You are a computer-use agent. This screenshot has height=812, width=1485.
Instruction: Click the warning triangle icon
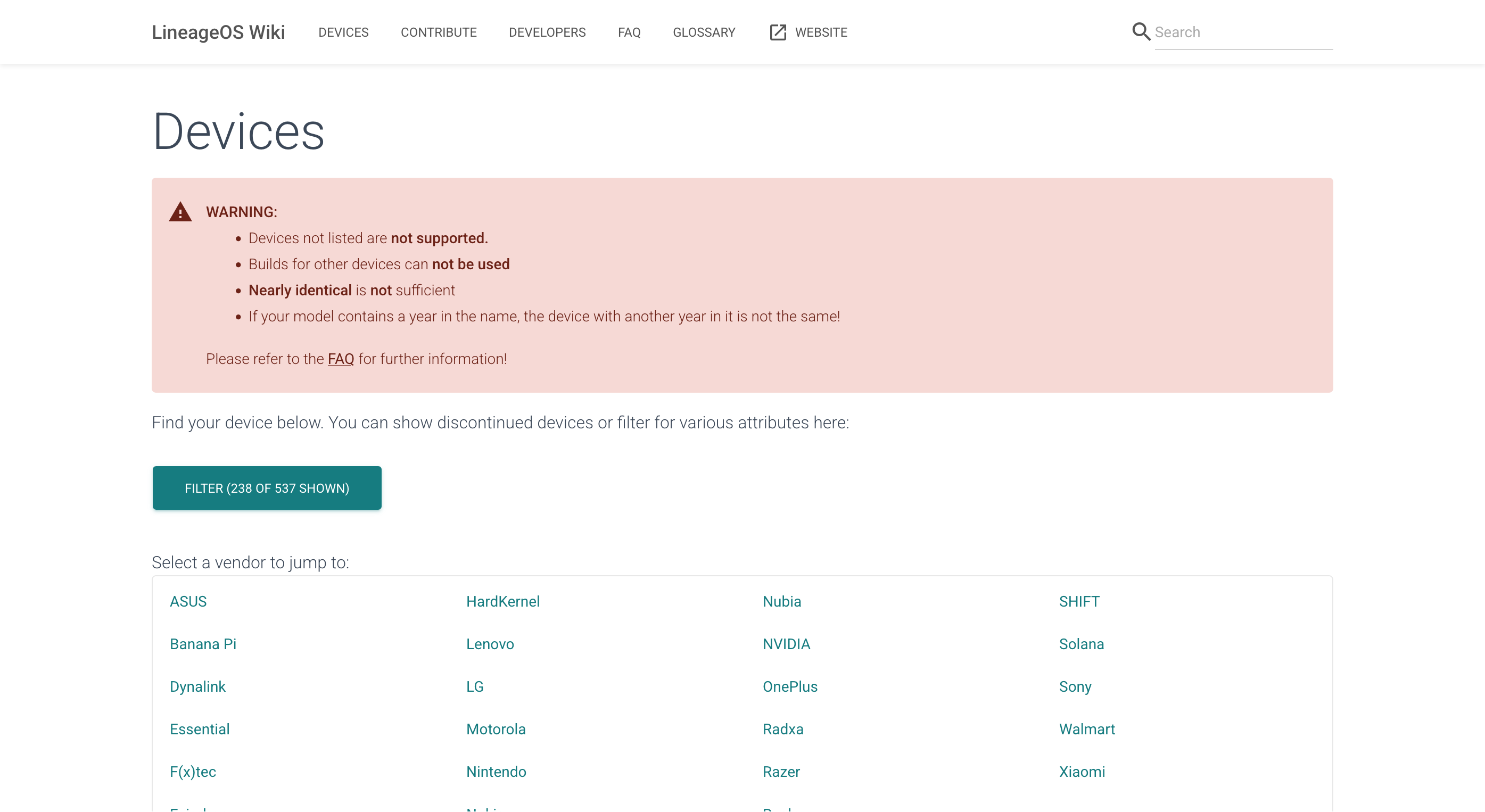(180, 212)
